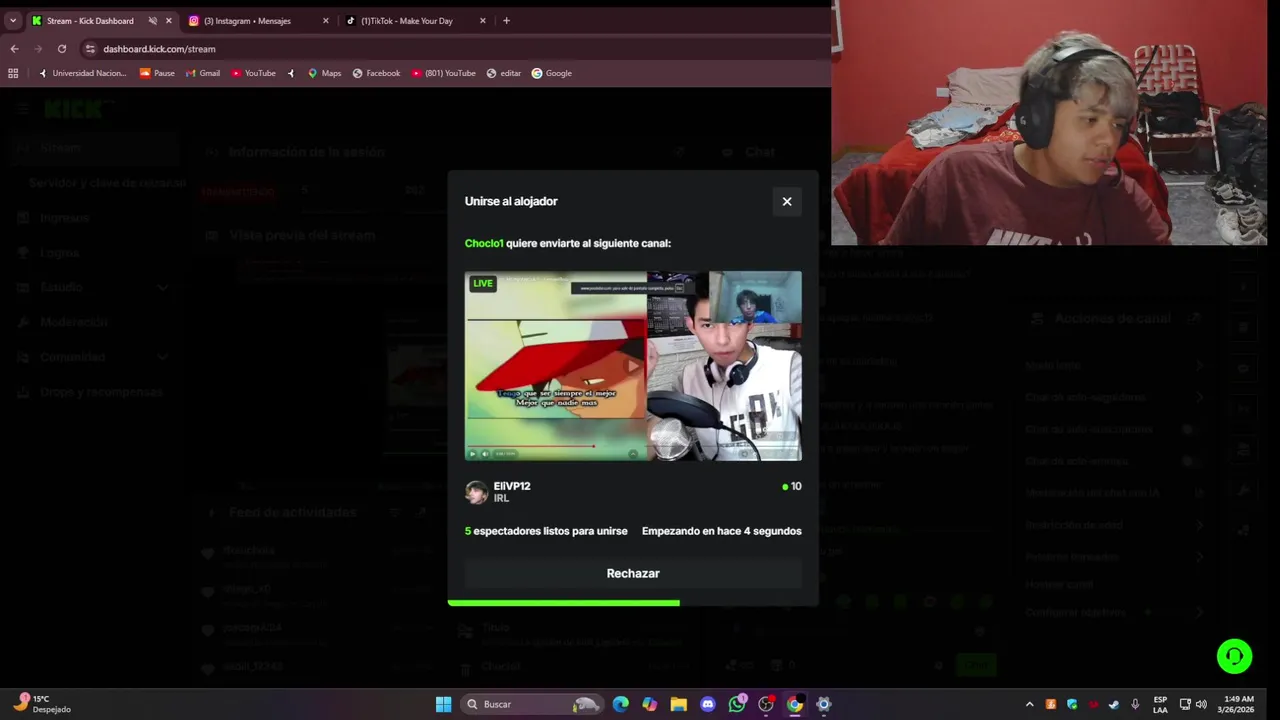Open File Explorer from the taskbar
Screen dimensions: 1280x720
point(679,704)
